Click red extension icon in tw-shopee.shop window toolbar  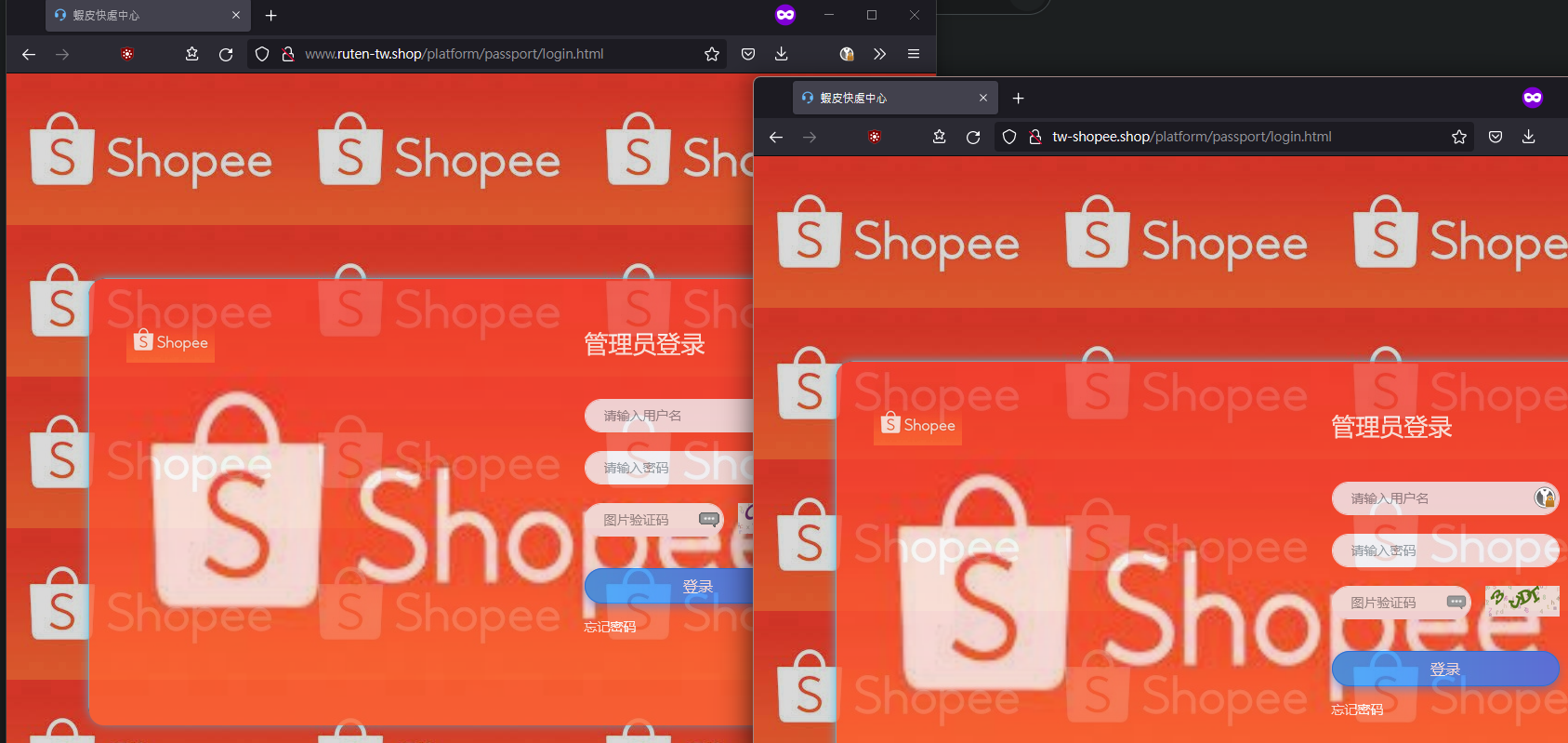(x=875, y=137)
